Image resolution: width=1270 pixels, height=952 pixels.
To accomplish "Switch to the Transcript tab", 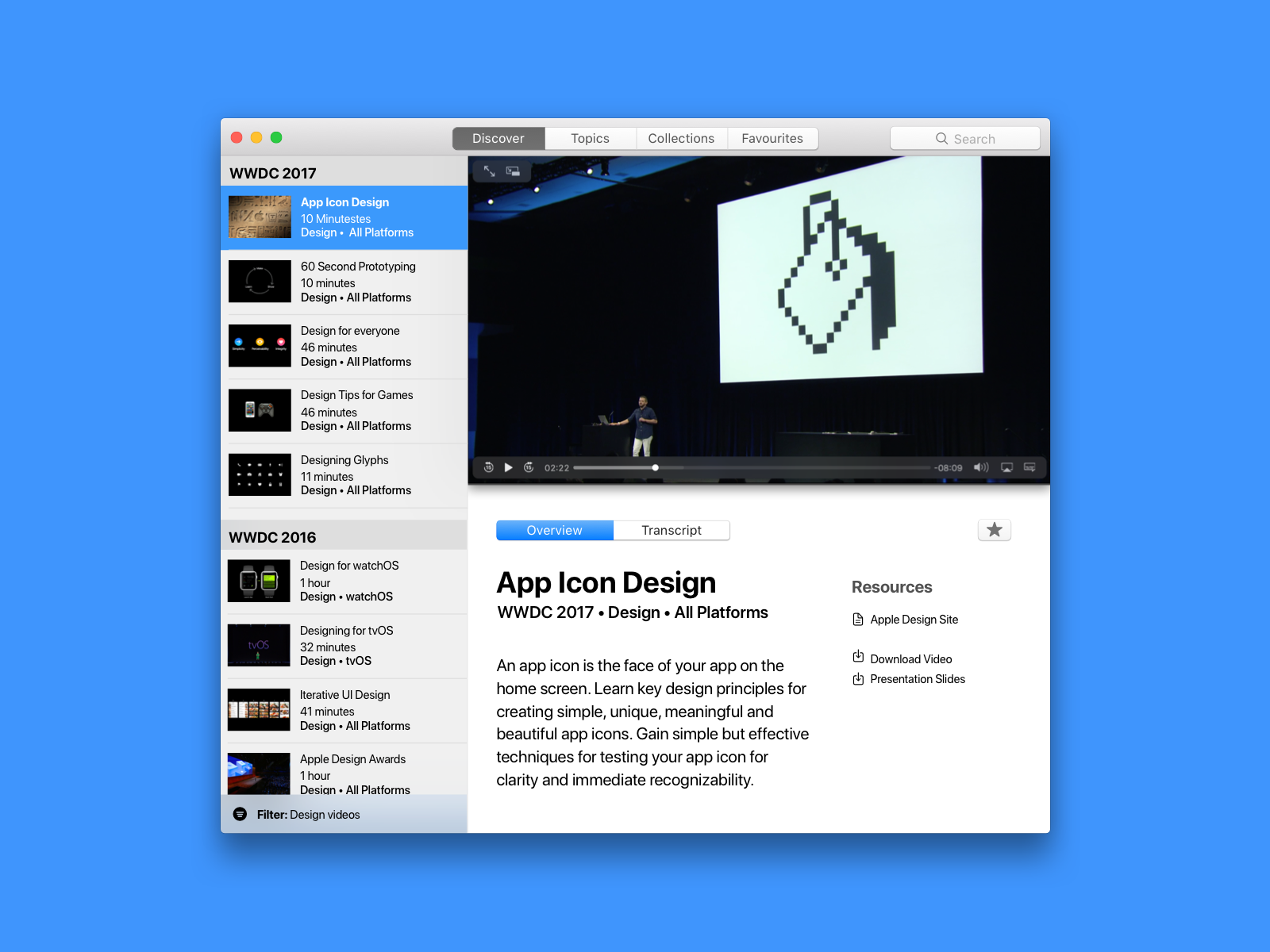I will (x=672, y=530).
